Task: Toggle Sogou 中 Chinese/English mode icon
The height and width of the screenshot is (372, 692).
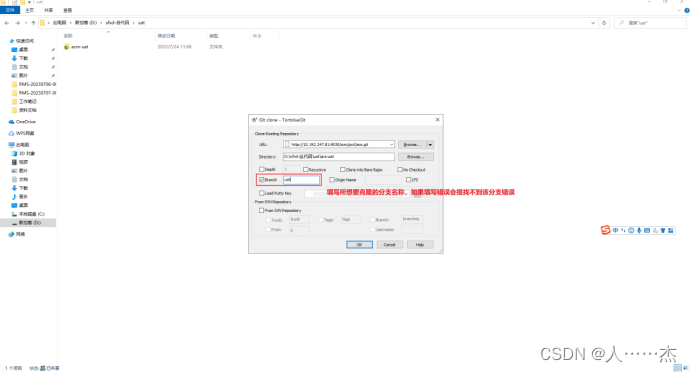Action: tap(615, 230)
